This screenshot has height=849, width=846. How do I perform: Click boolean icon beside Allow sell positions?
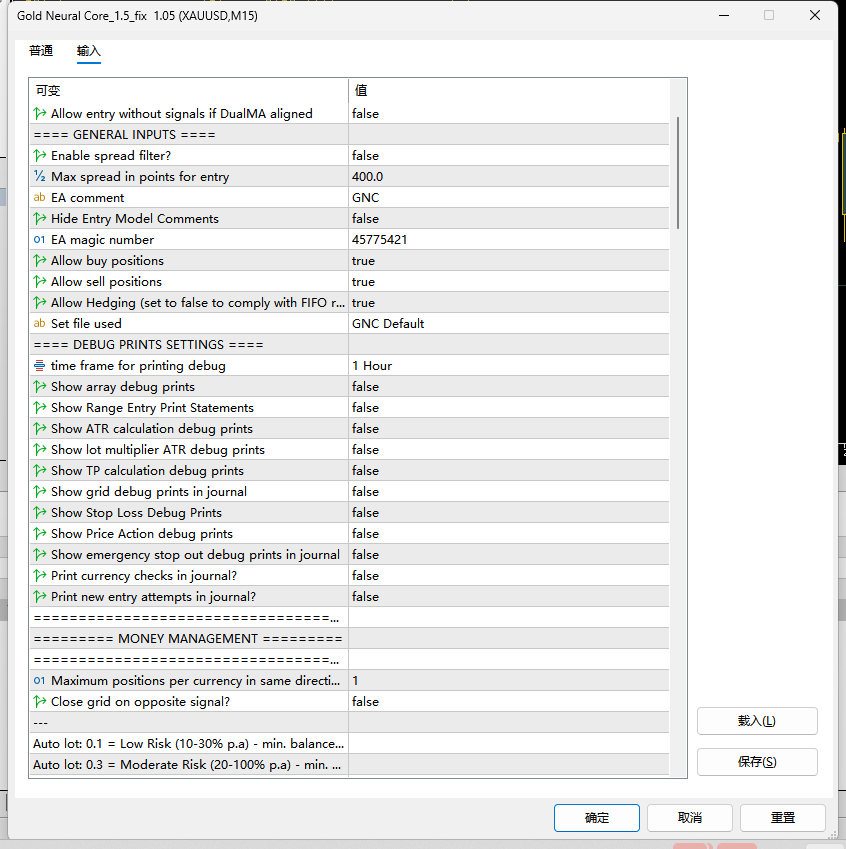click(x=40, y=282)
